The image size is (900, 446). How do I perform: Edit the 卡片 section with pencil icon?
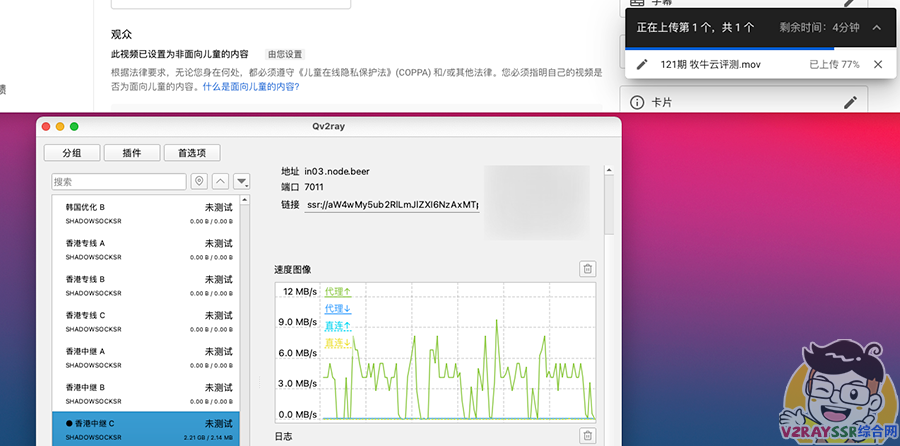tap(850, 102)
